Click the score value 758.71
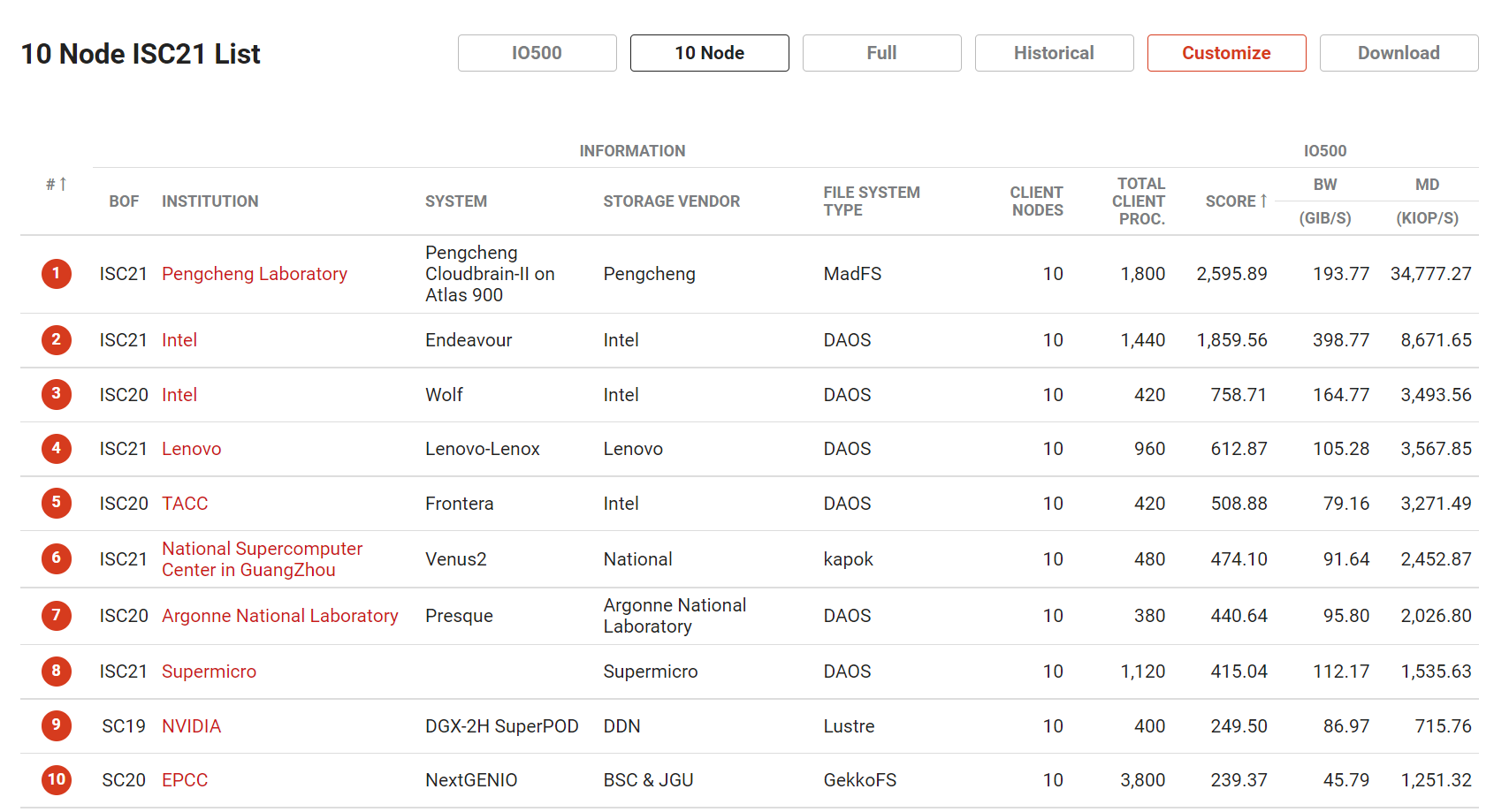Viewport: 1494px width, 812px height. pos(1239,395)
